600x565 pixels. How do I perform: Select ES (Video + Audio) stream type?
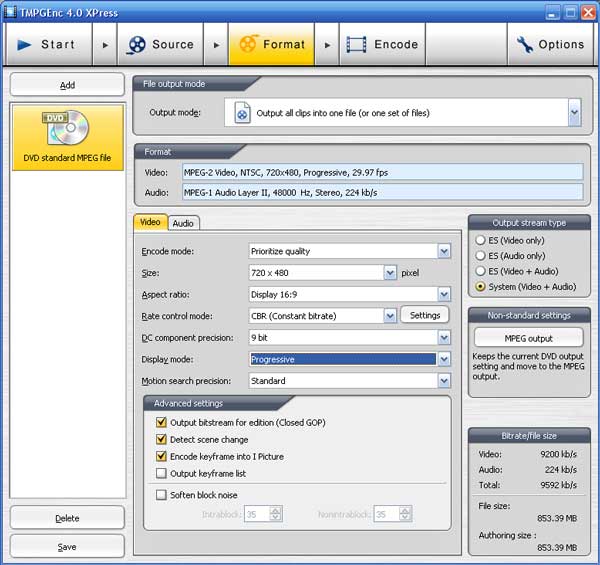(480, 271)
